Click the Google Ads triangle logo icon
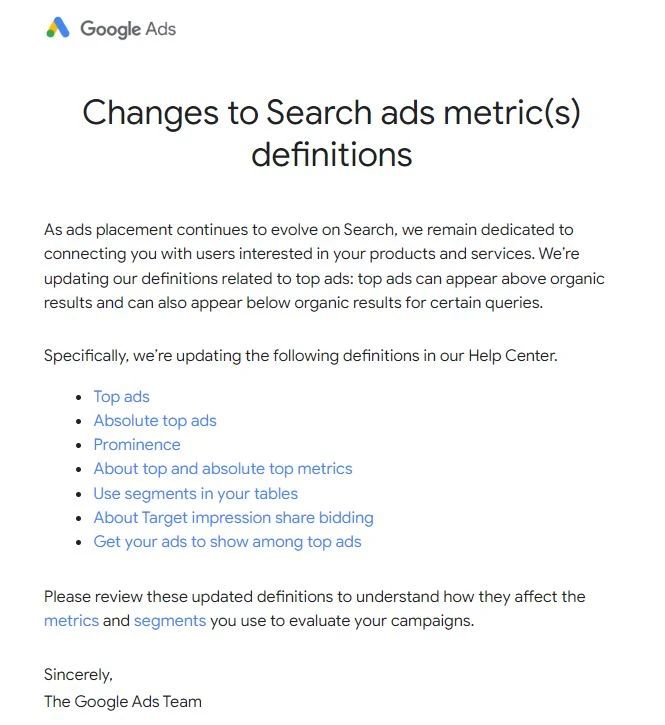665x725 pixels. click(x=58, y=28)
